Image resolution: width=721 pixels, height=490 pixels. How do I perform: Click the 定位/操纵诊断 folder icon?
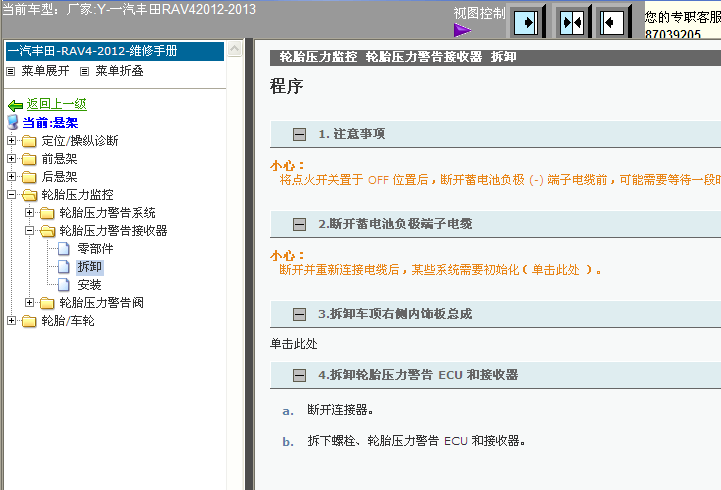(x=29, y=141)
